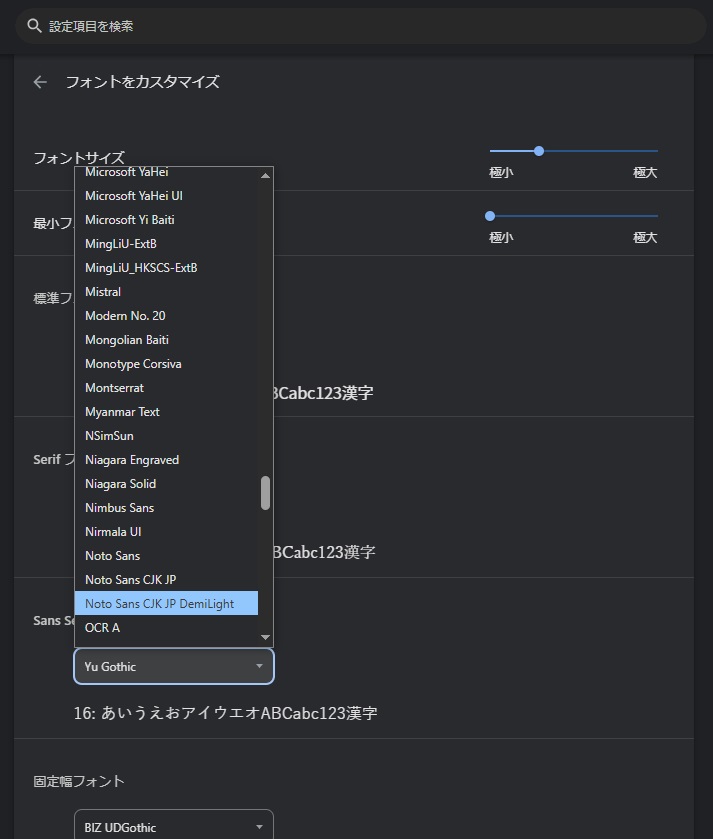Choose Niagara Engraved font
Image resolution: width=713 pixels, height=839 pixels.
[166, 460]
